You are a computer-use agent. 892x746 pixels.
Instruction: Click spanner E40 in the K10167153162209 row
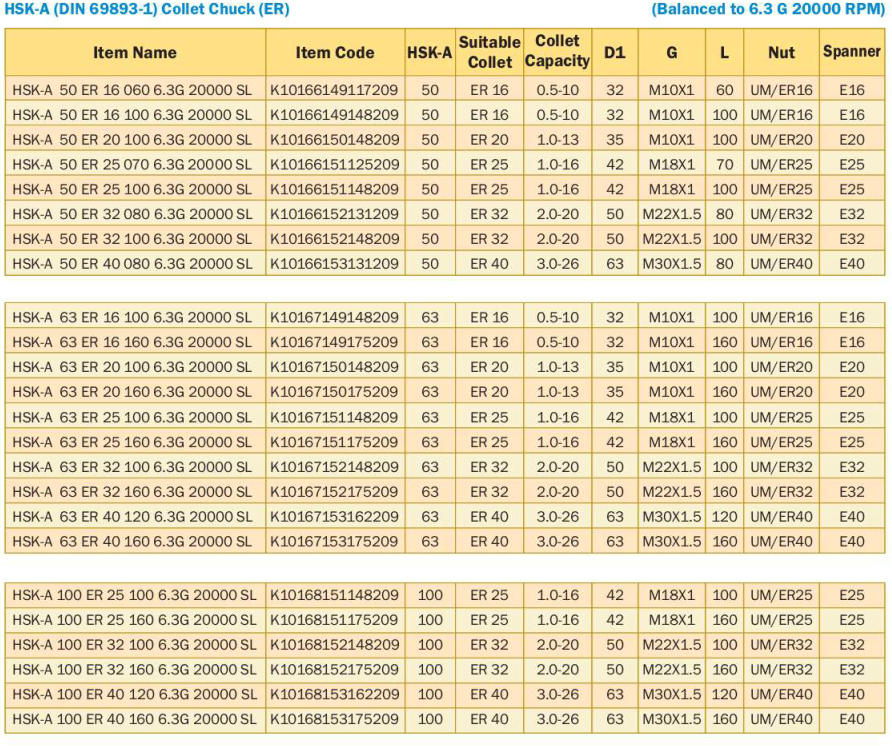pyautogui.click(x=852, y=517)
